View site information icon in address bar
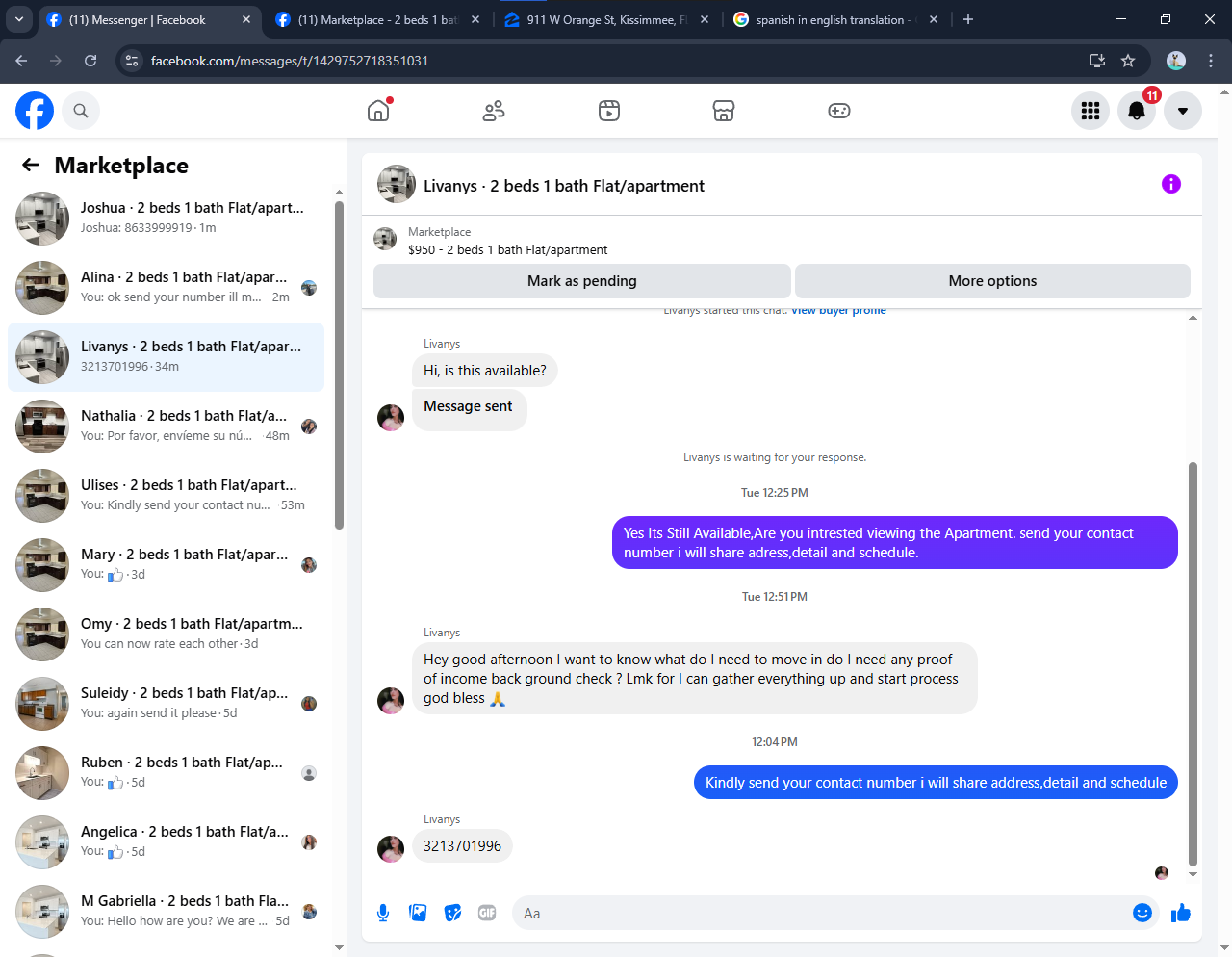Screen dimensions: 1232x957 click(133, 61)
